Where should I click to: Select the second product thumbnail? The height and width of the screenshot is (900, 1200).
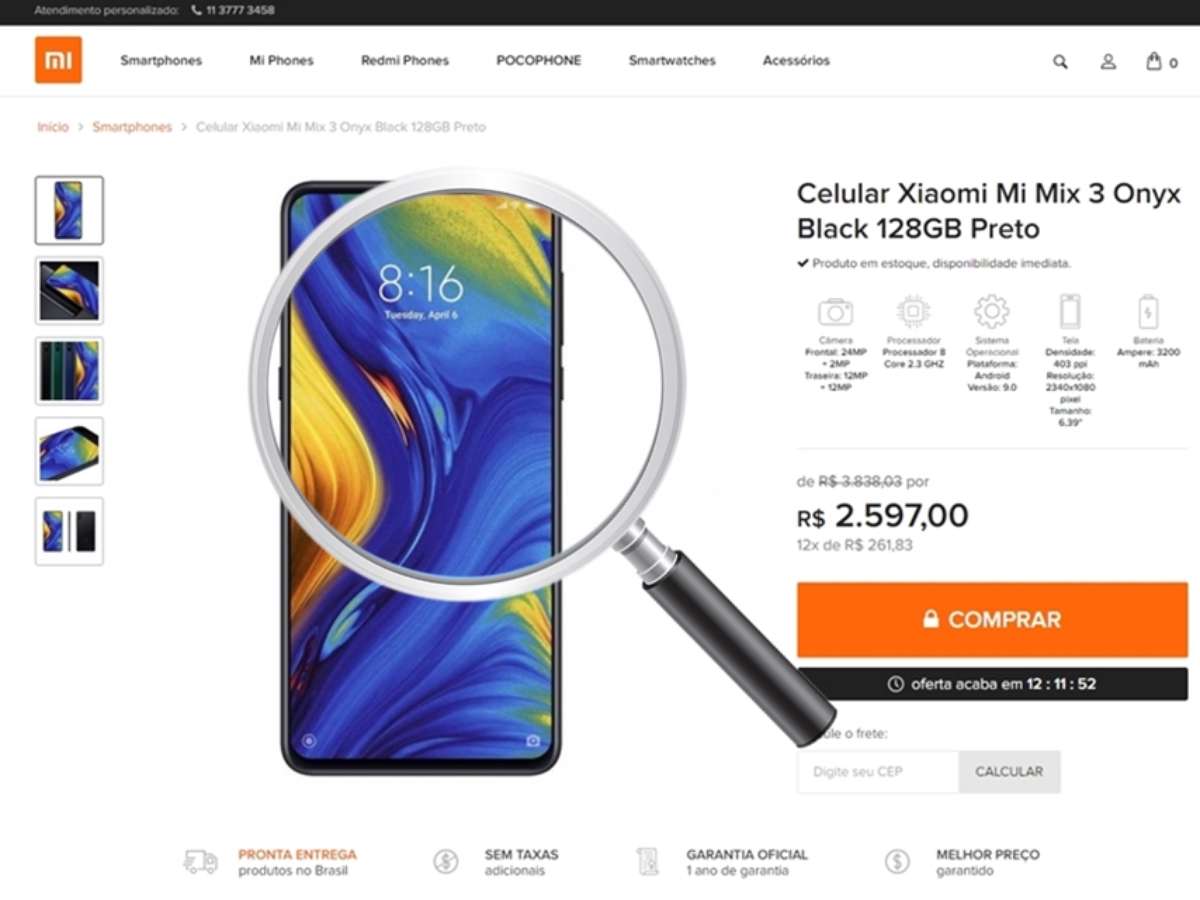point(69,290)
